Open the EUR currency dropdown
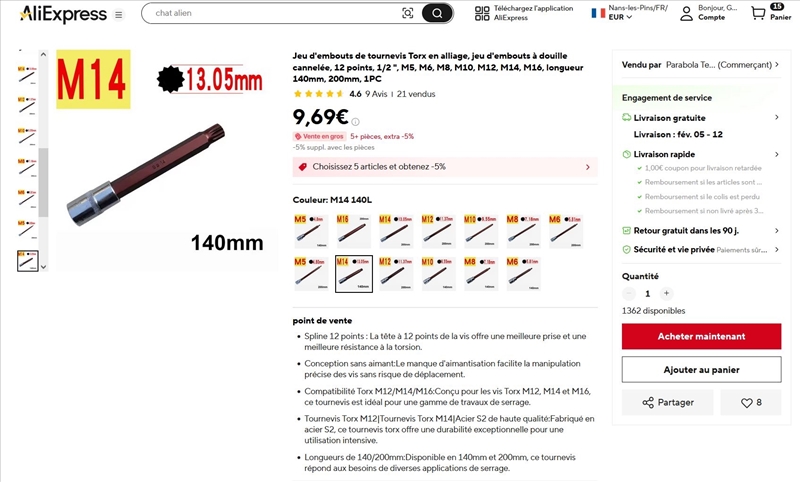This screenshot has height=482, width=800. pos(620,17)
